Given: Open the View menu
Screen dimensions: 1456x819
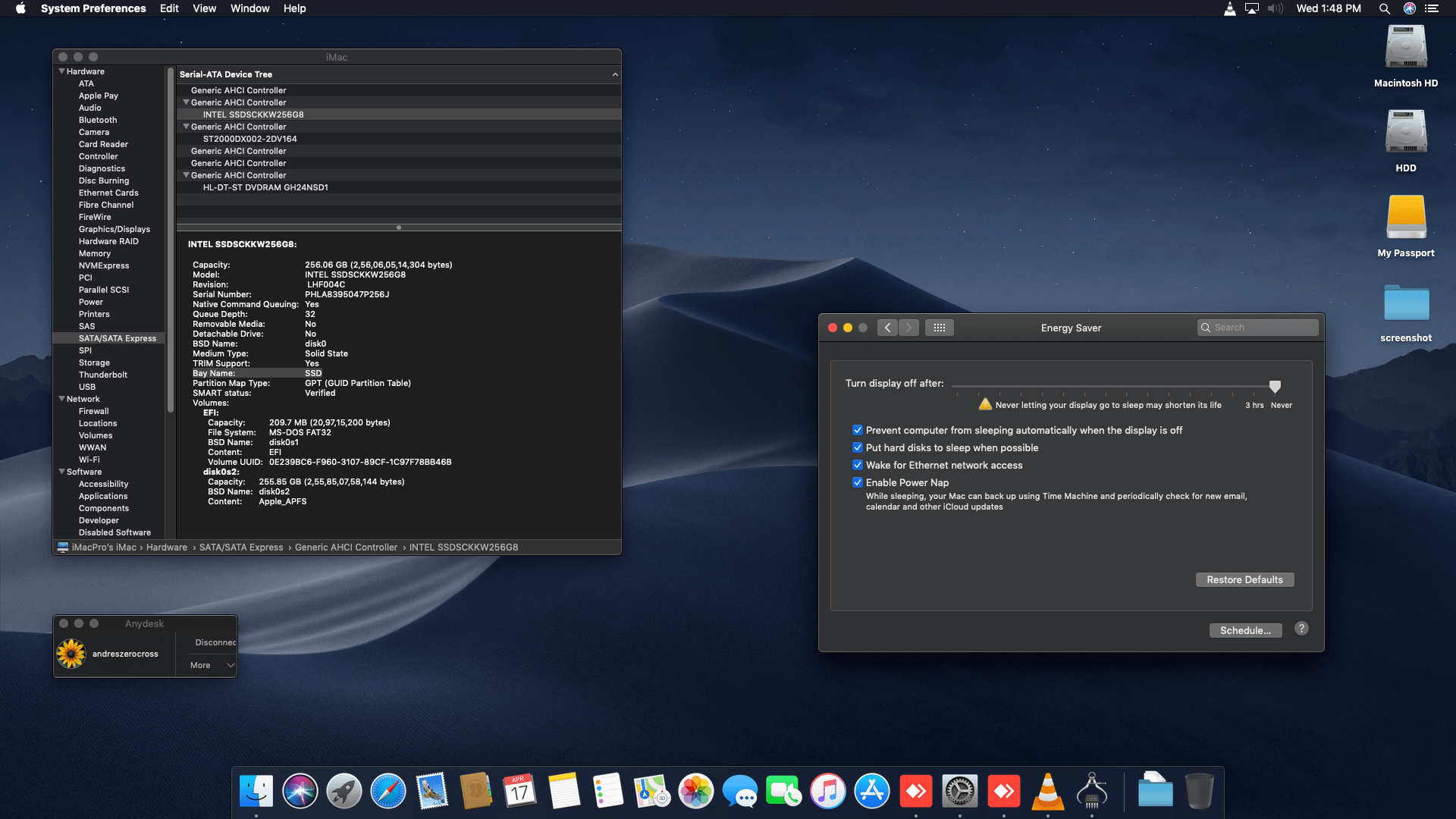Looking at the screenshot, I should pyautogui.click(x=204, y=8).
